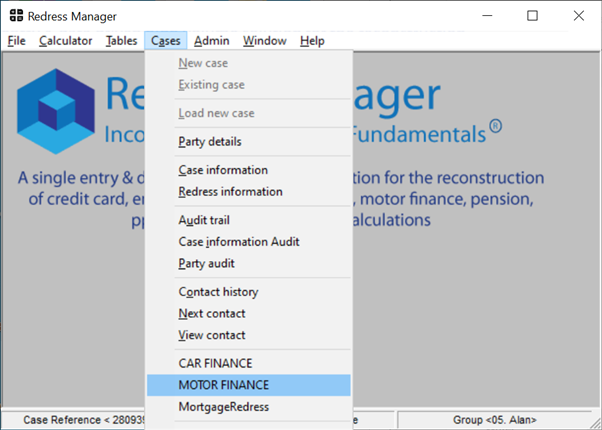Image resolution: width=602 pixels, height=430 pixels.
Task: Close the Redress Manager window
Action: (x=579, y=16)
